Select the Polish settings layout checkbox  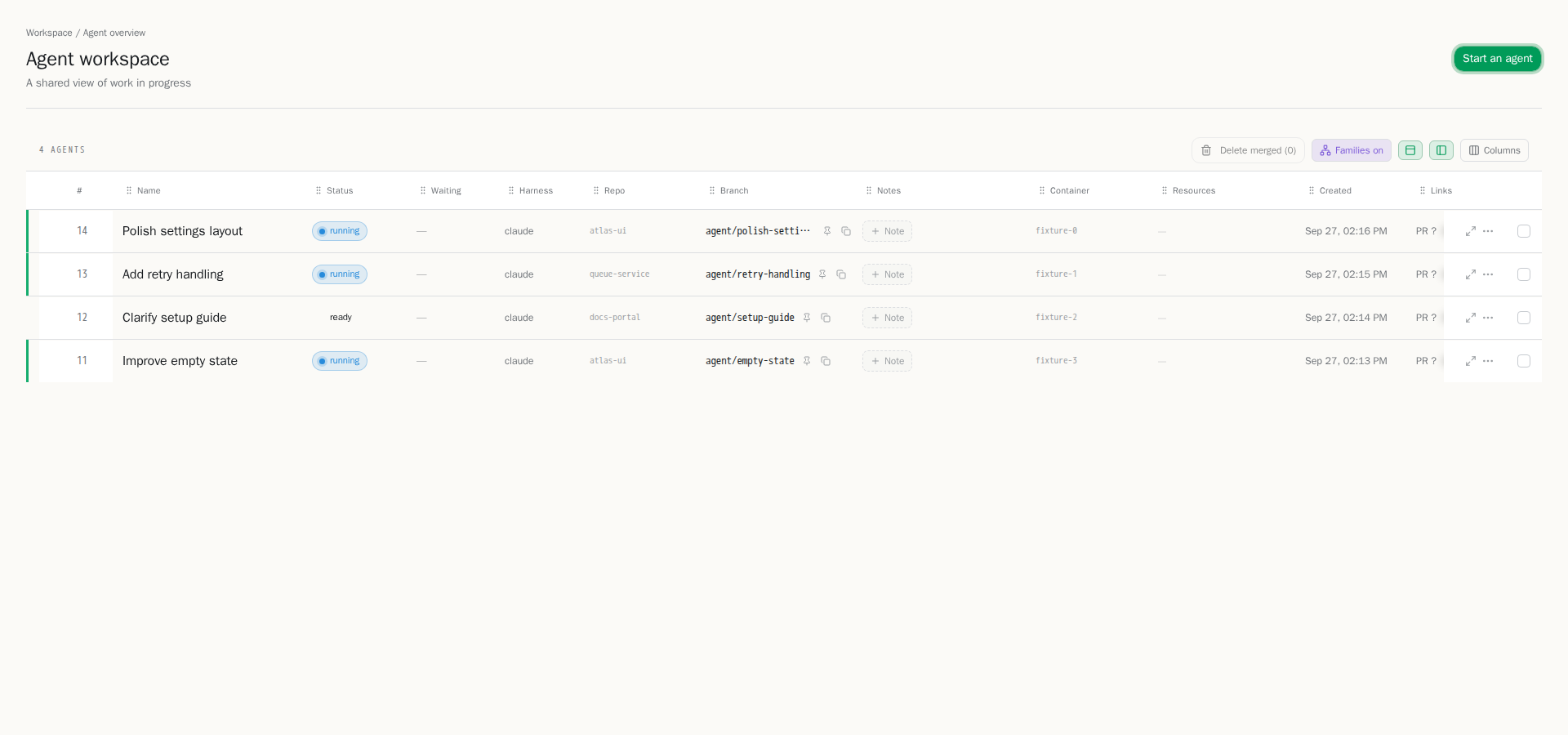point(1524,231)
